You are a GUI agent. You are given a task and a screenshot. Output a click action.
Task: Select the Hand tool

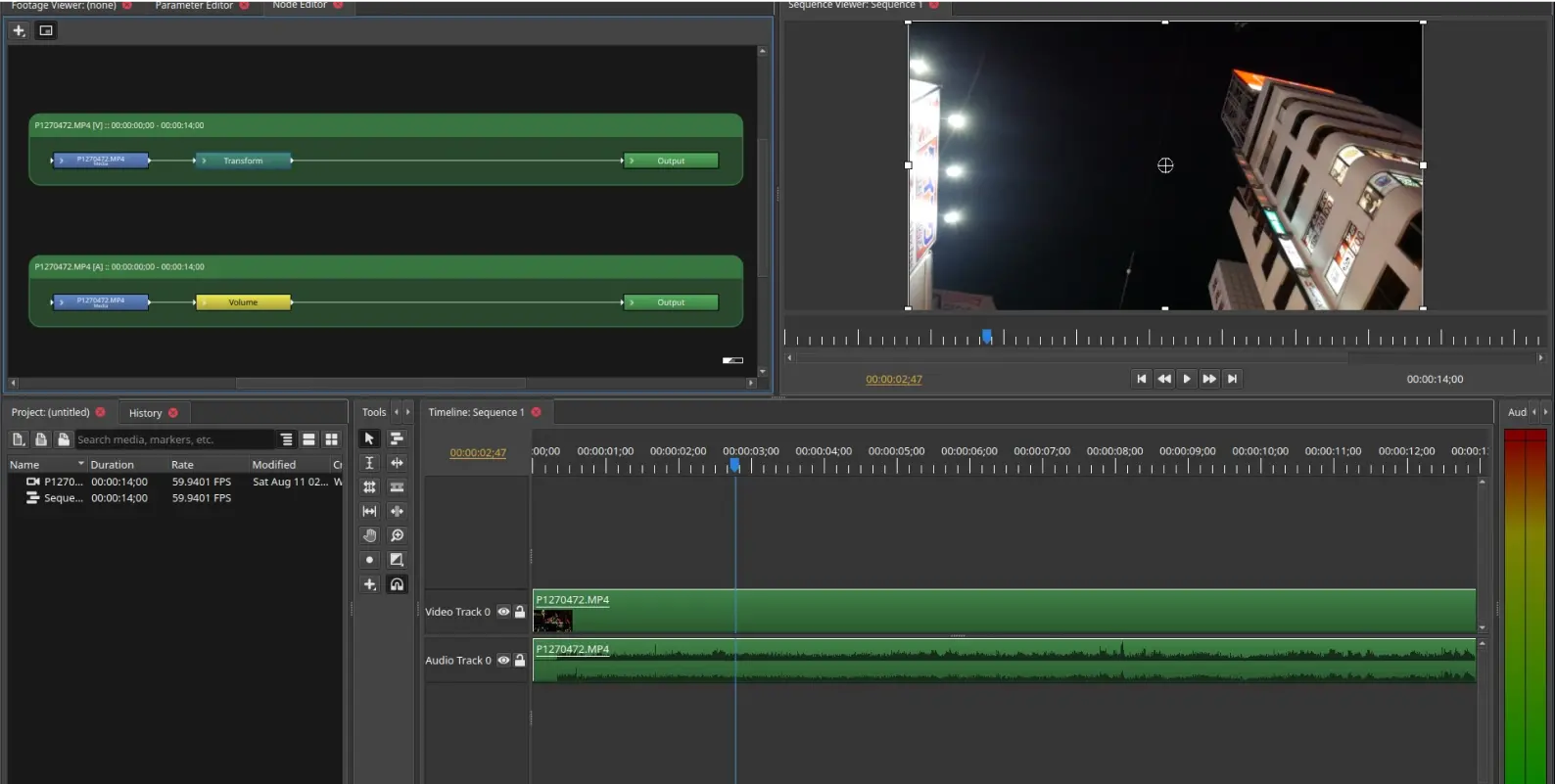point(369,535)
